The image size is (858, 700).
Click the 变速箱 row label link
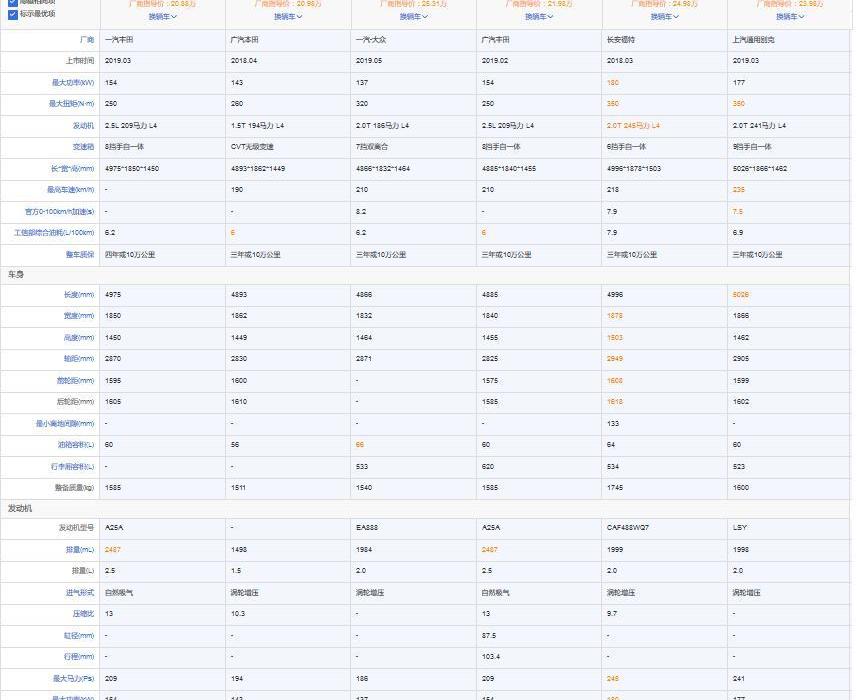pos(83,147)
